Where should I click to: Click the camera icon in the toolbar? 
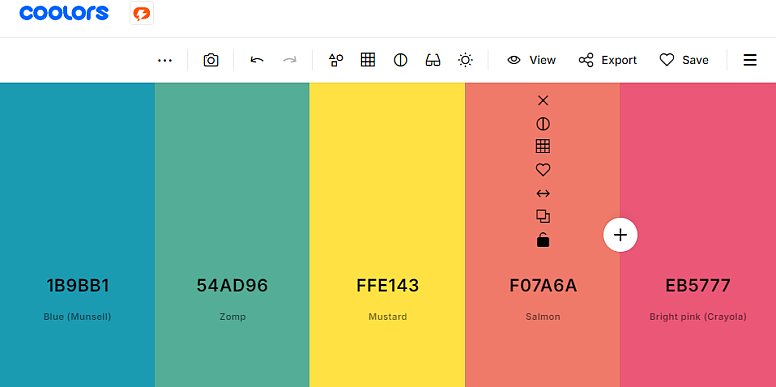click(211, 60)
